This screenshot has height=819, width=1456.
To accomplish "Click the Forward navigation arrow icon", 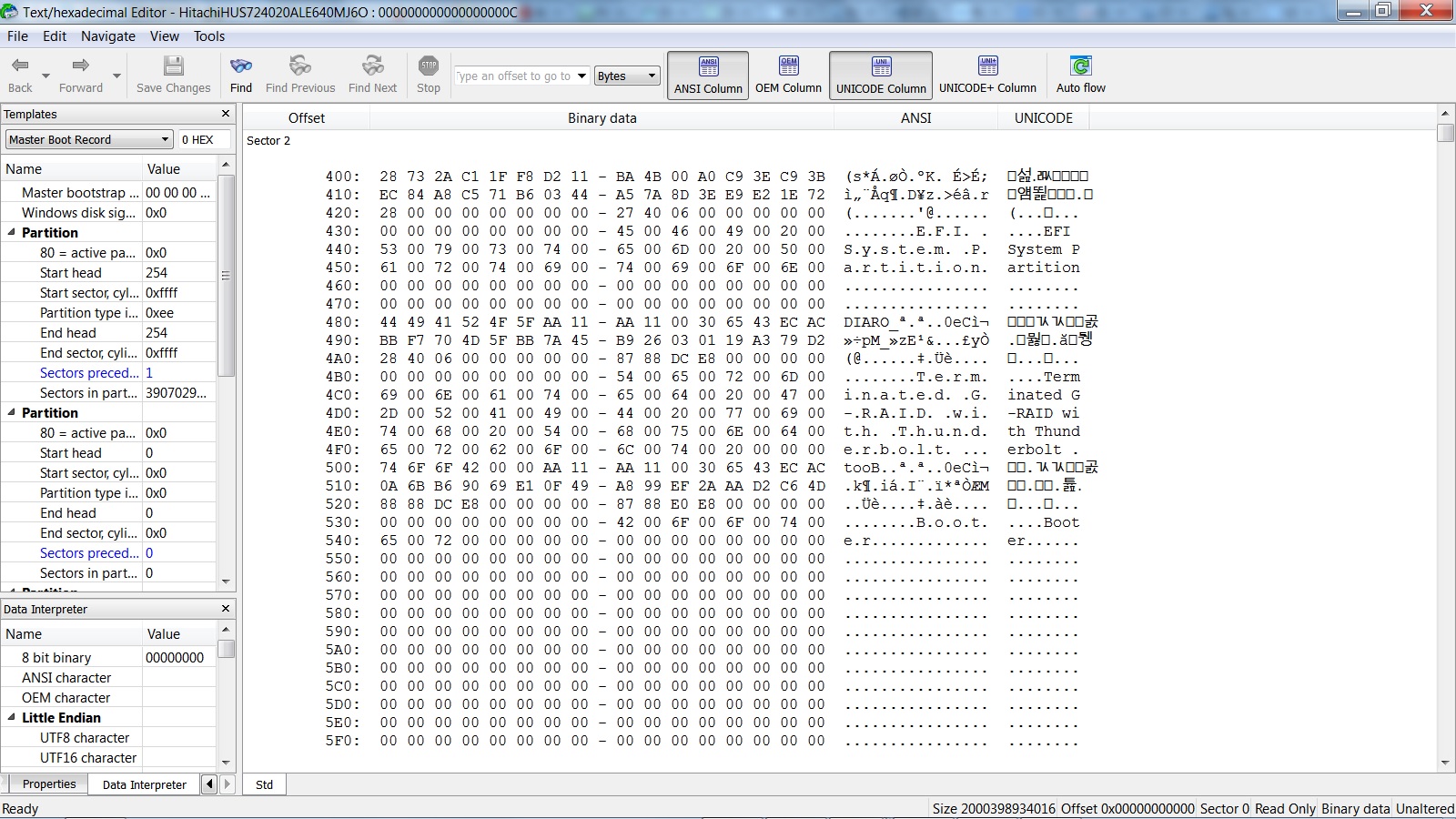I will [80, 66].
